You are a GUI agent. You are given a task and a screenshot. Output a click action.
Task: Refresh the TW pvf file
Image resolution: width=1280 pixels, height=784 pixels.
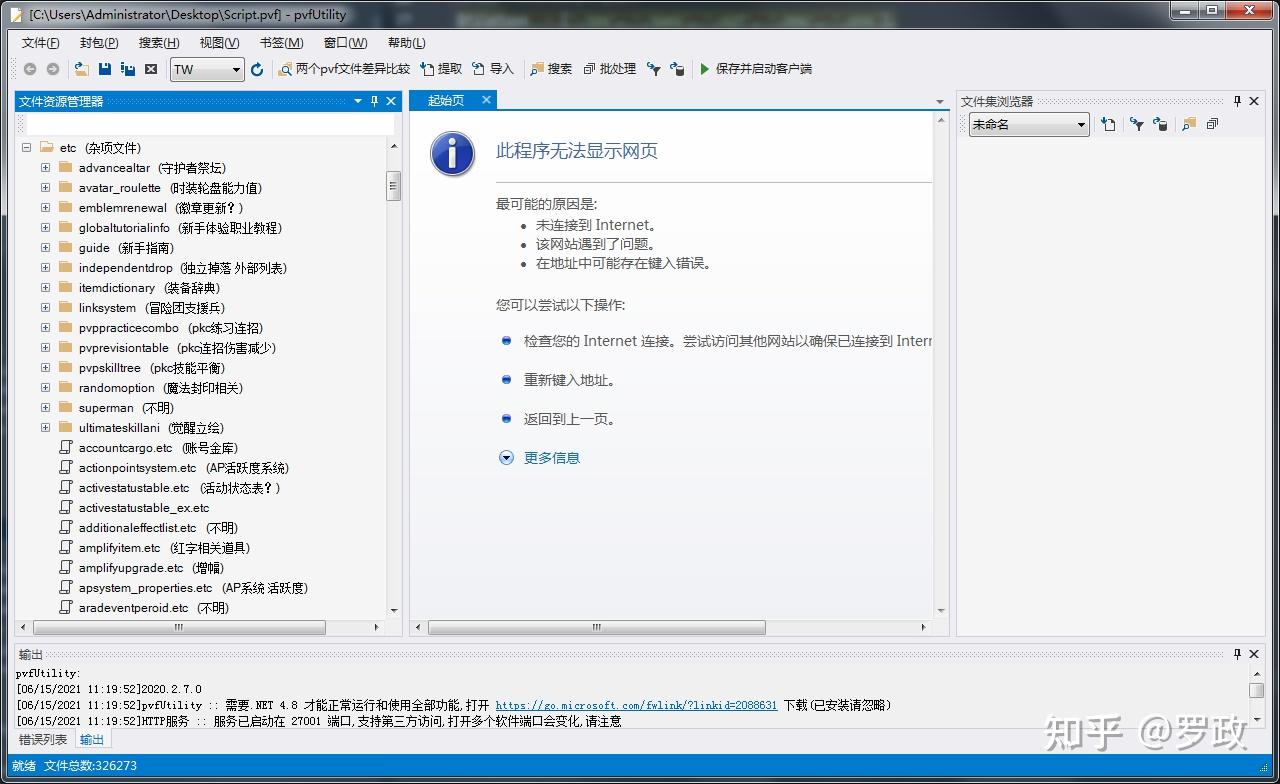coord(257,68)
